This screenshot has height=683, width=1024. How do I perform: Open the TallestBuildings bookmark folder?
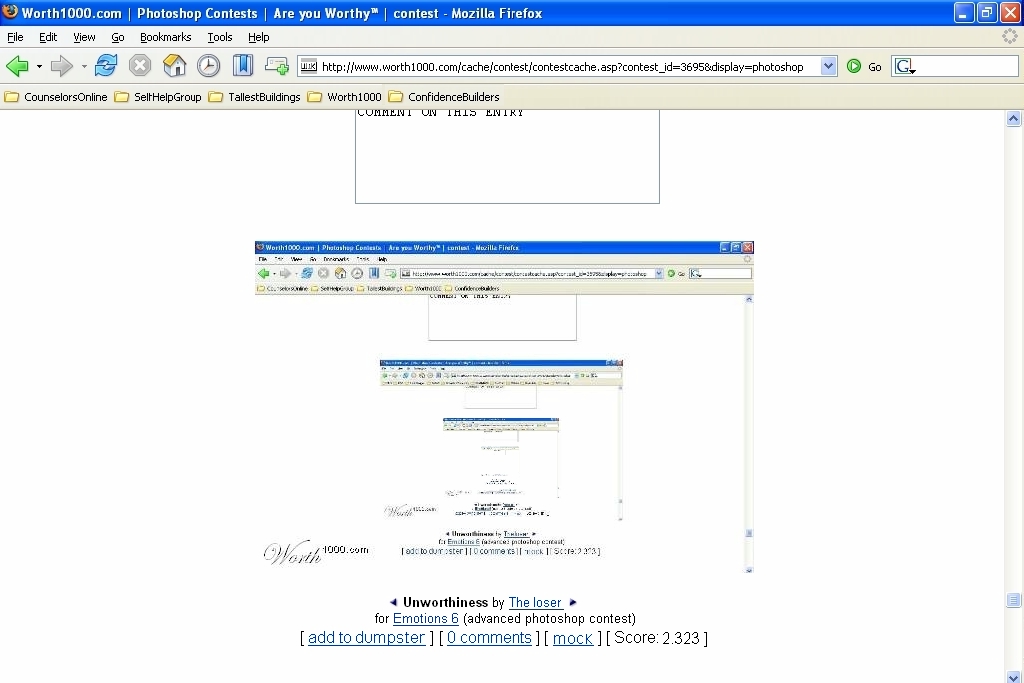pyautogui.click(x=255, y=97)
